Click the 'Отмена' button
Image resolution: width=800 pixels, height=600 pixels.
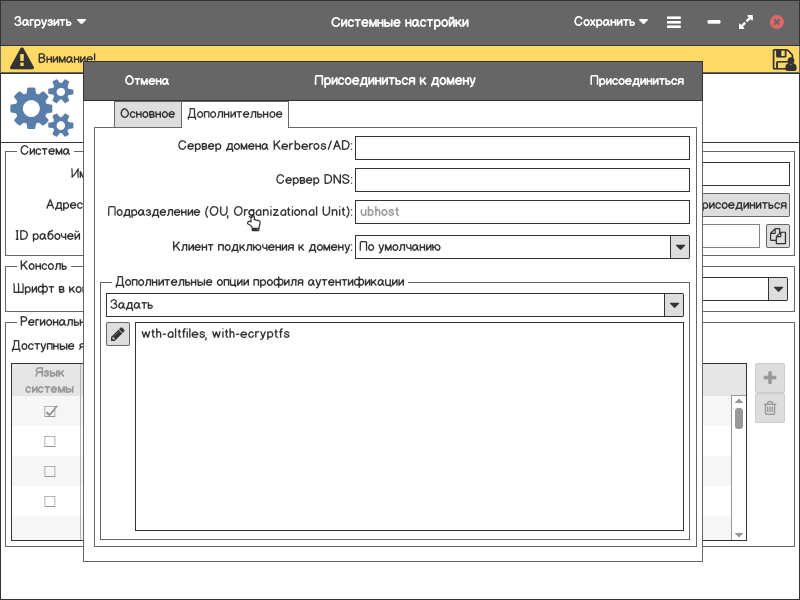(x=146, y=81)
